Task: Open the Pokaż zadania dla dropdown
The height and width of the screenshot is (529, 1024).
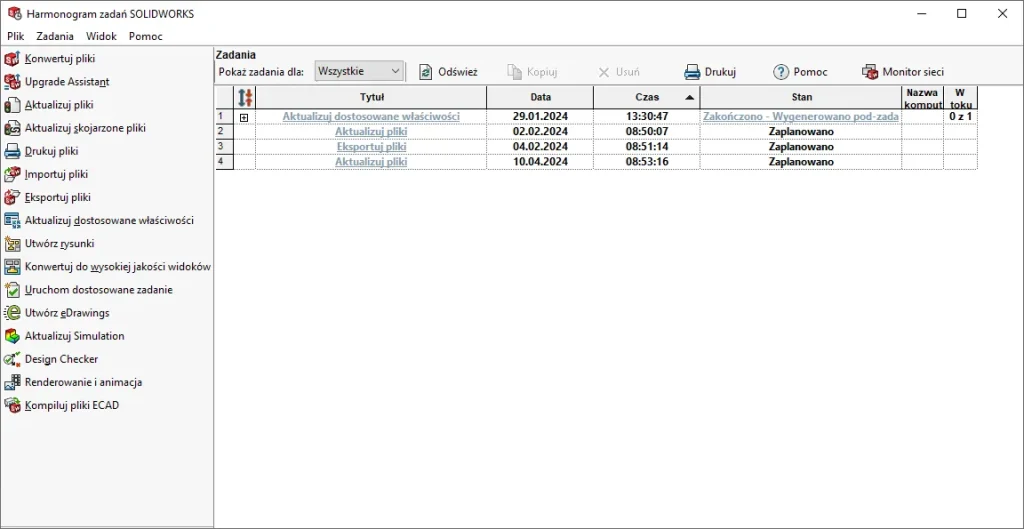Action: click(x=359, y=71)
